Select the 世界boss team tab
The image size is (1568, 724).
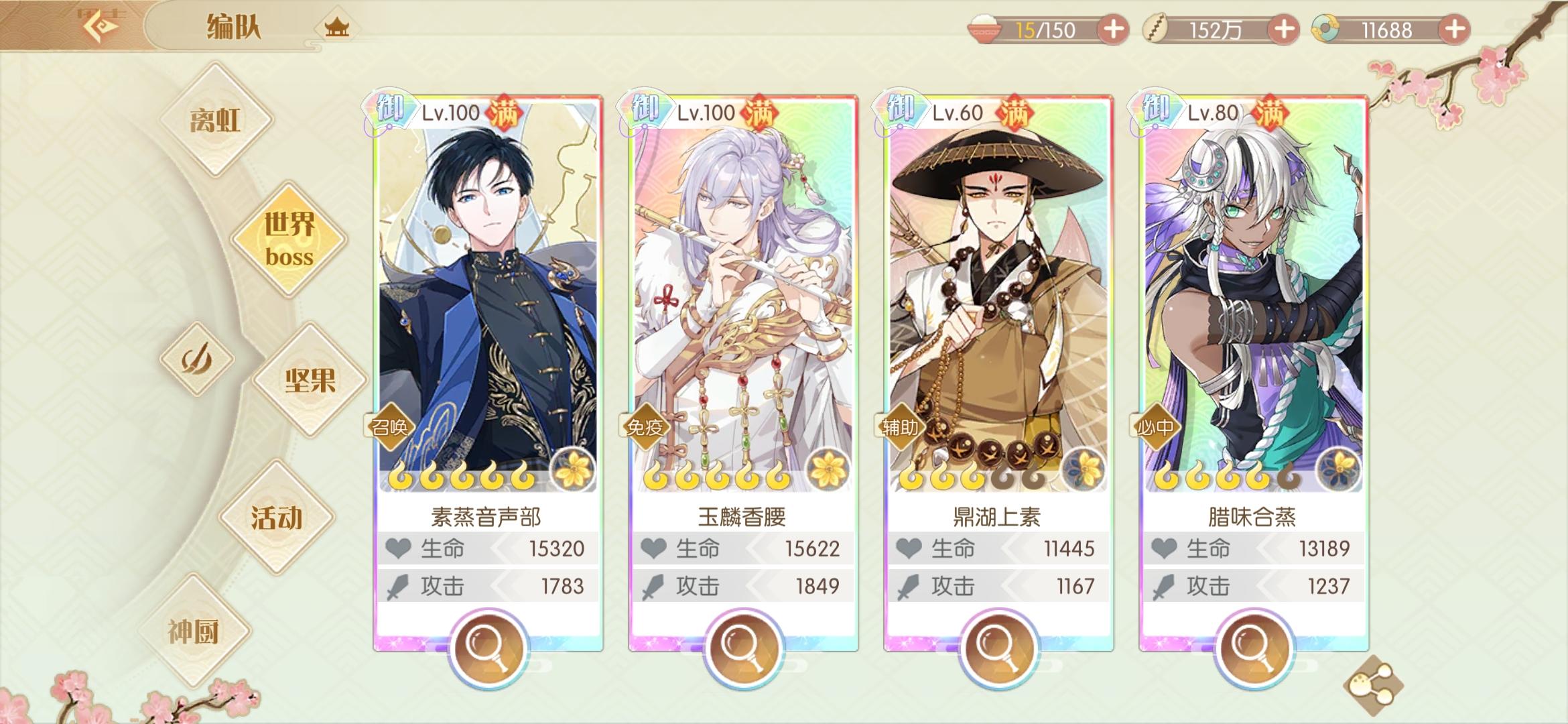pyautogui.click(x=289, y=239)
